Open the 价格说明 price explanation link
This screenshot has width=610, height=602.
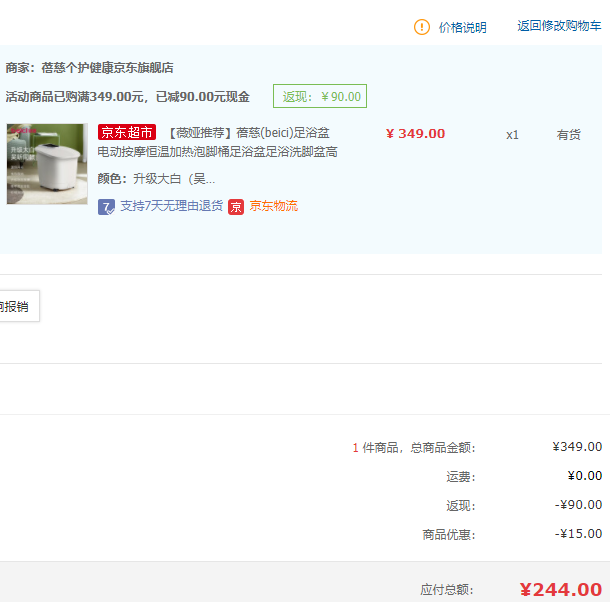463,28
